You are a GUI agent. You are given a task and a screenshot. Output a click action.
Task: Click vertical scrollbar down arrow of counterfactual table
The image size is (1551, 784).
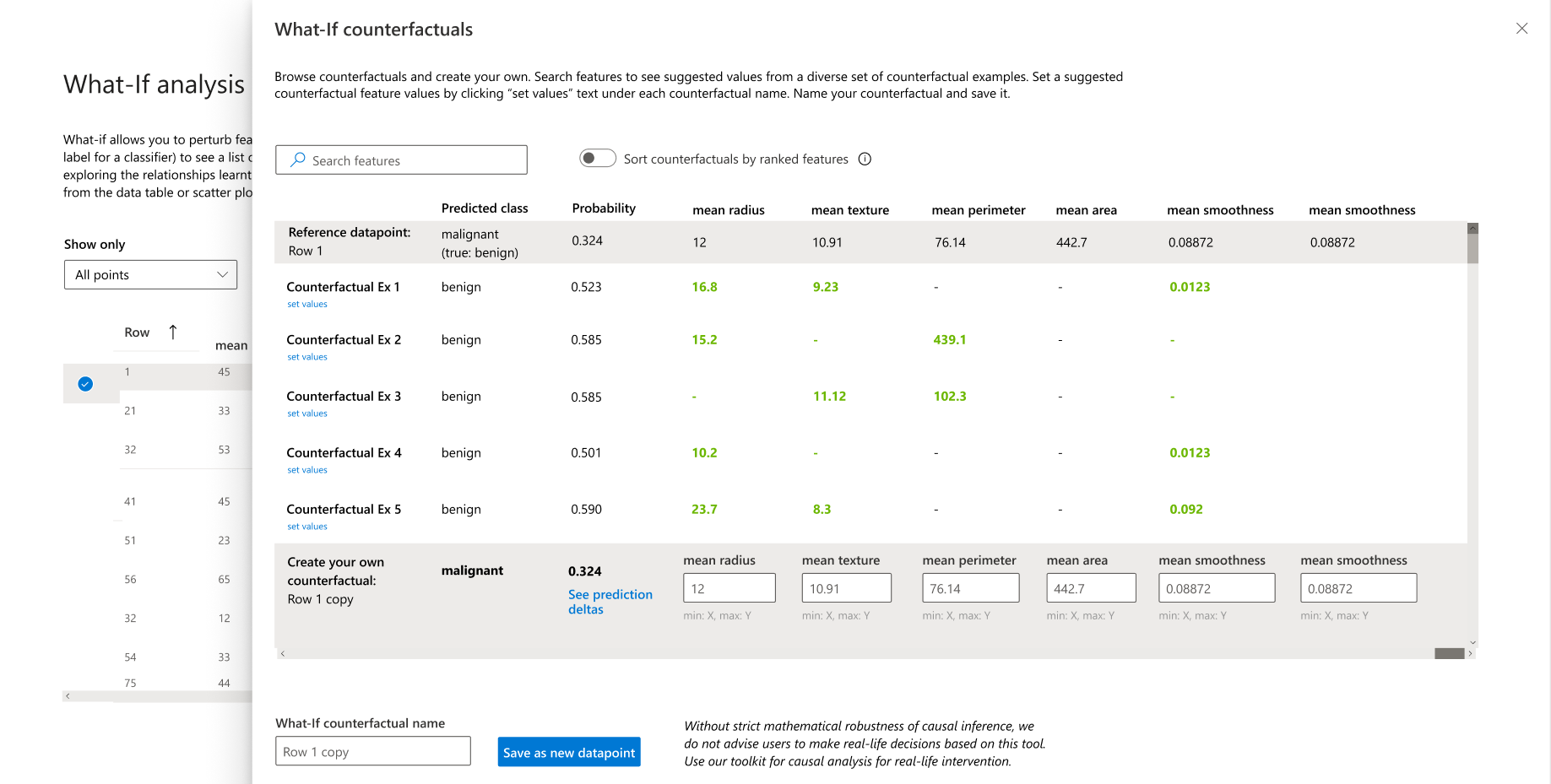click(x=1472, y=642)
